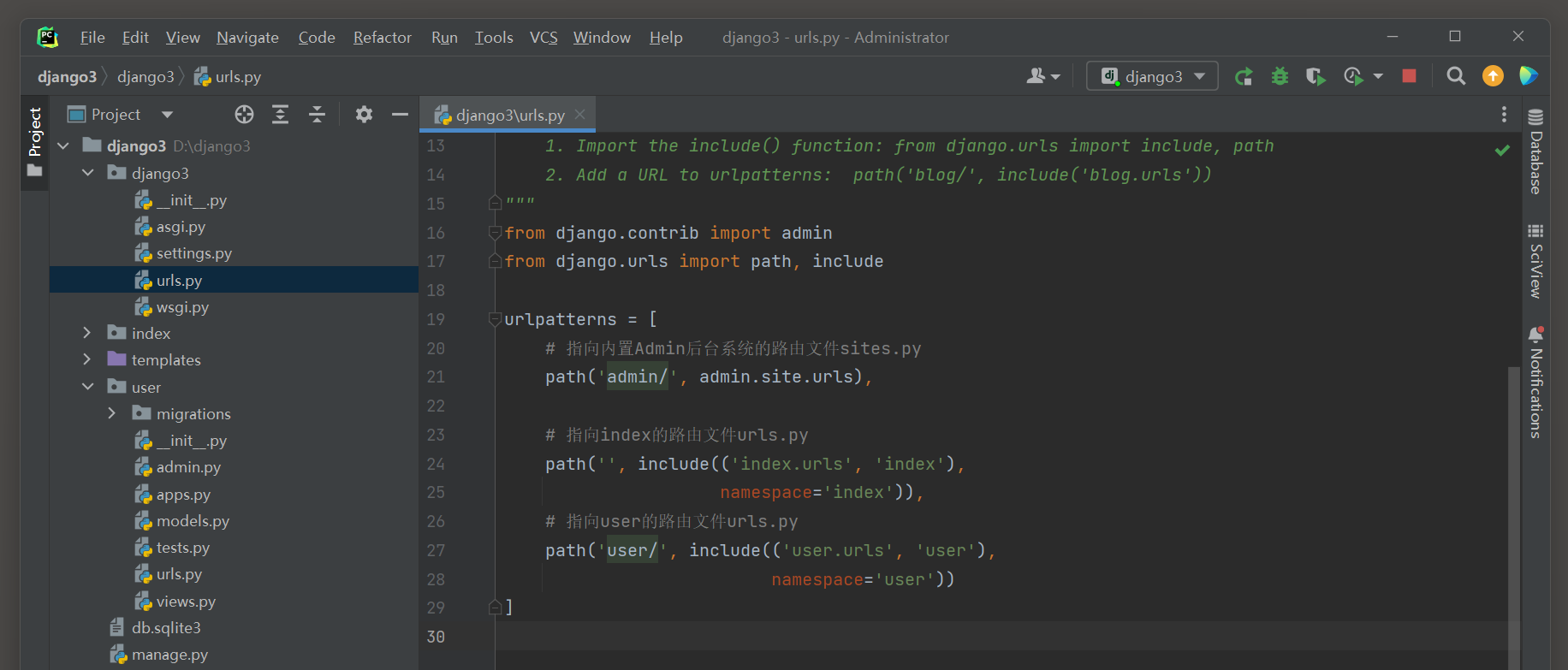The image size is (1568, 670).
Task: Click line number 21 in gutter
Action: tap(436, 377)
